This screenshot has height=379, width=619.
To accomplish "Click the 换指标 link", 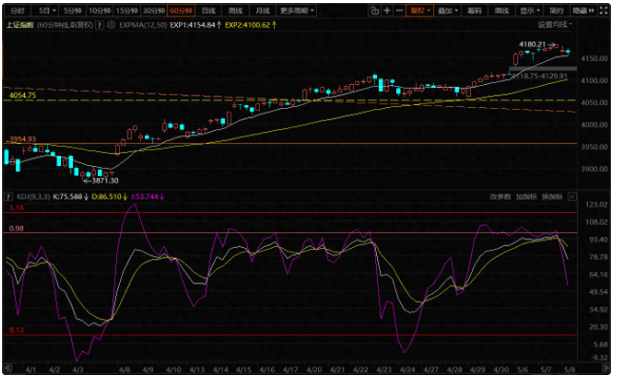I will (x=552, y=197).
